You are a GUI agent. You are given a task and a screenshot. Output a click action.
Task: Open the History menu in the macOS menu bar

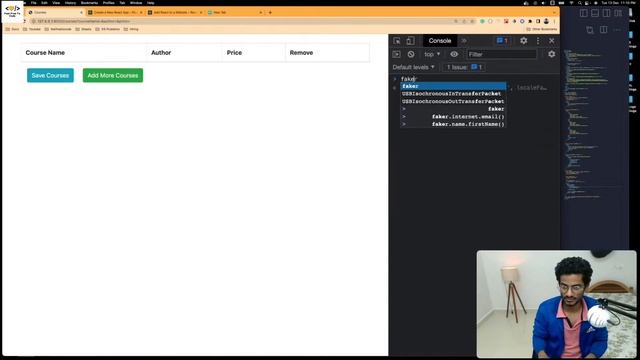(x=70, y=3)
